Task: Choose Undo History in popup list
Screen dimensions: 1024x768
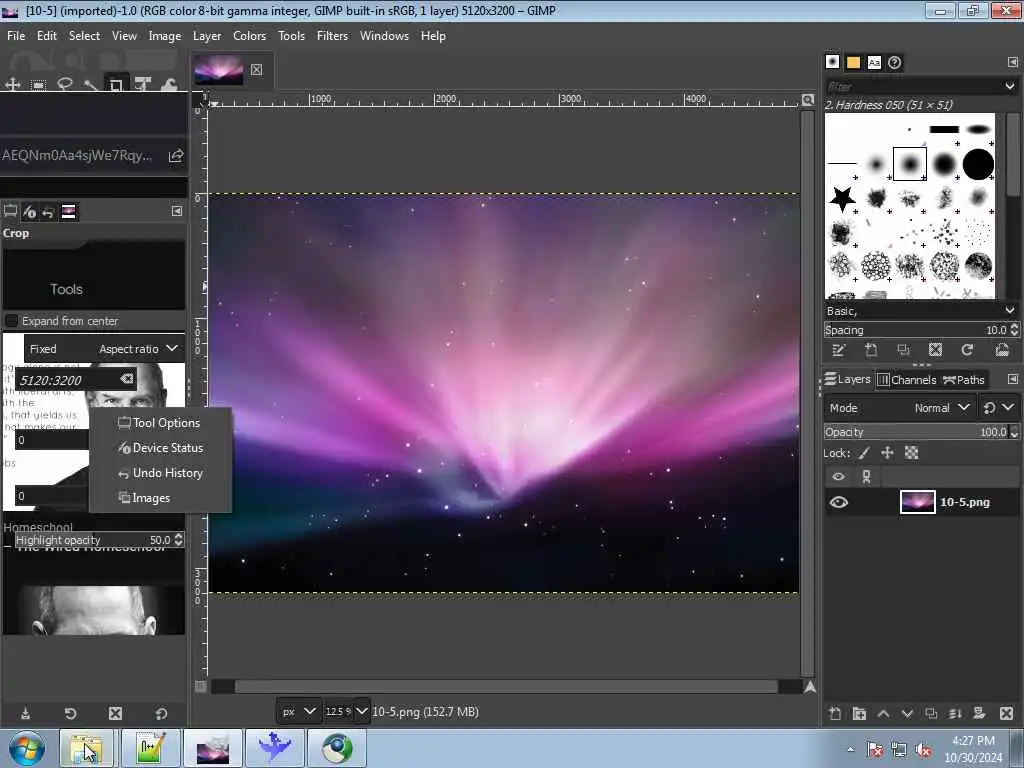Action: pyautogui.click(x=160, y=473)
